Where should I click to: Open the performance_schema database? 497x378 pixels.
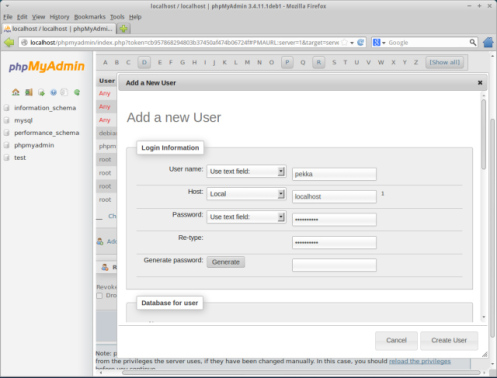coord(47,133)
